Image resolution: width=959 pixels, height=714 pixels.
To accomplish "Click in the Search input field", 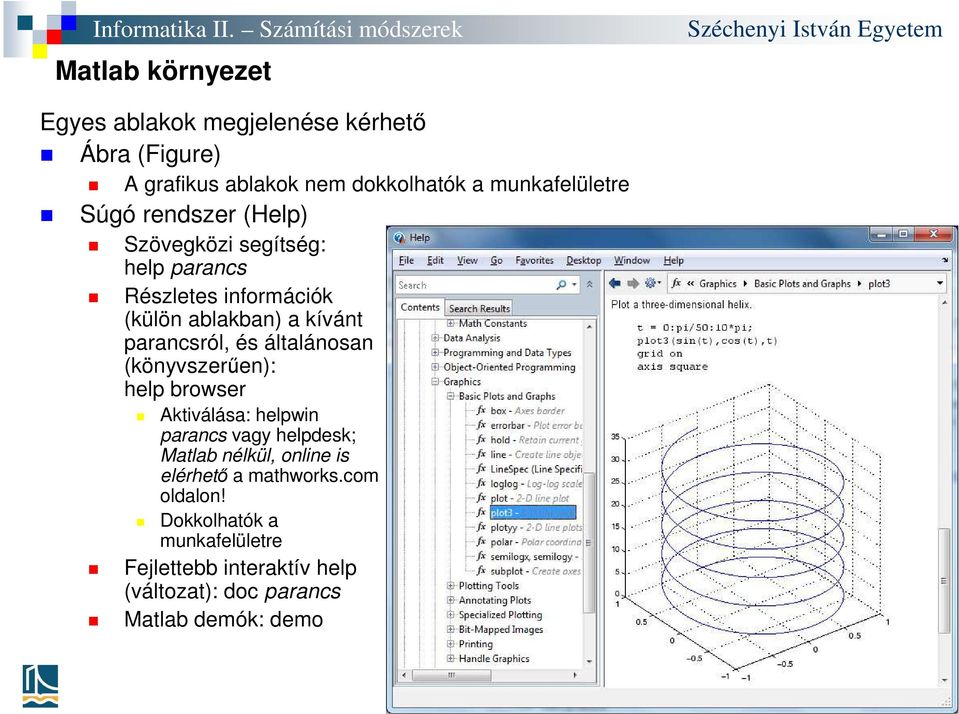I will point(476,285).
